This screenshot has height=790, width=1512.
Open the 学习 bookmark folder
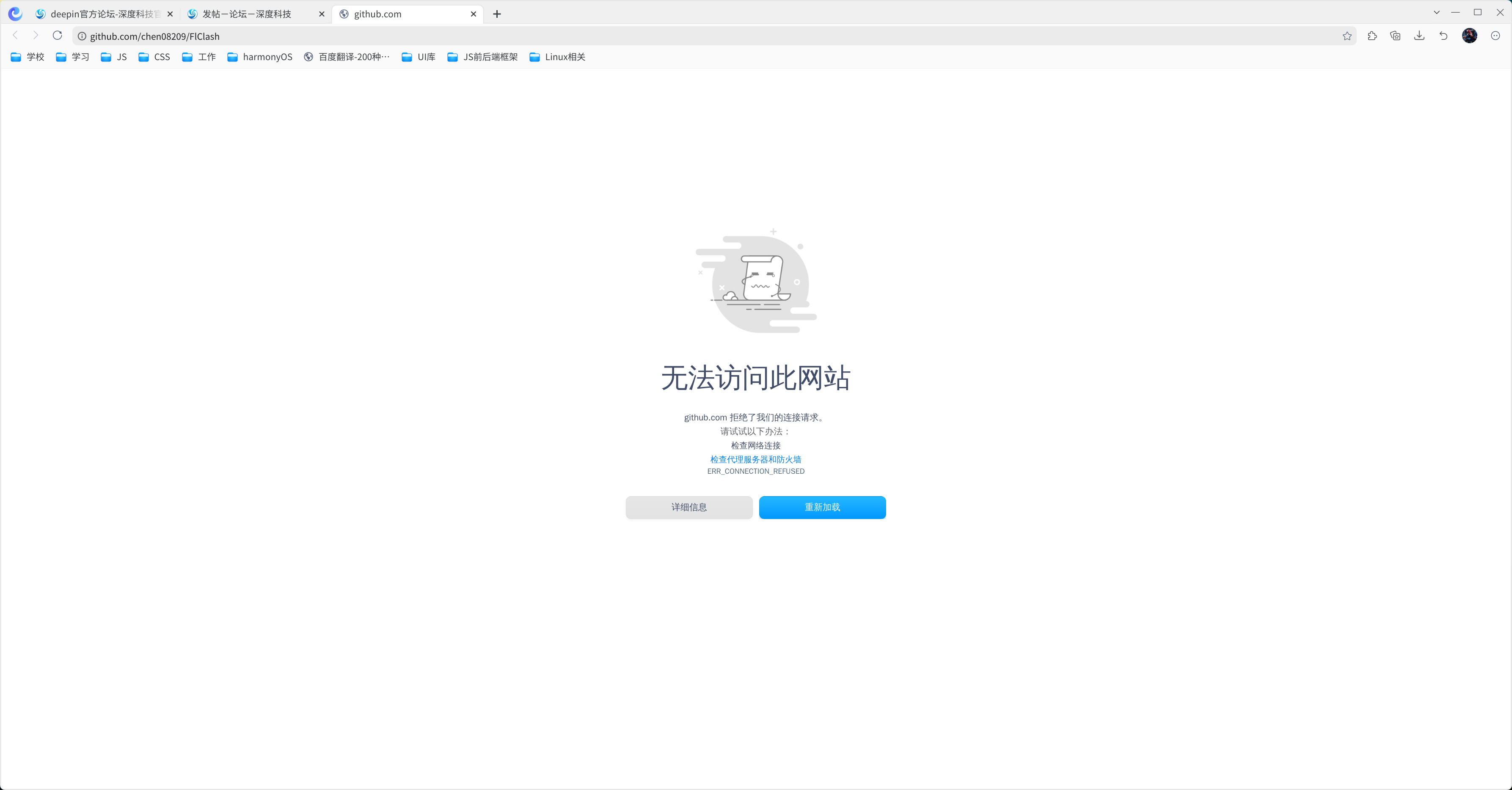(x=72, y=57)
